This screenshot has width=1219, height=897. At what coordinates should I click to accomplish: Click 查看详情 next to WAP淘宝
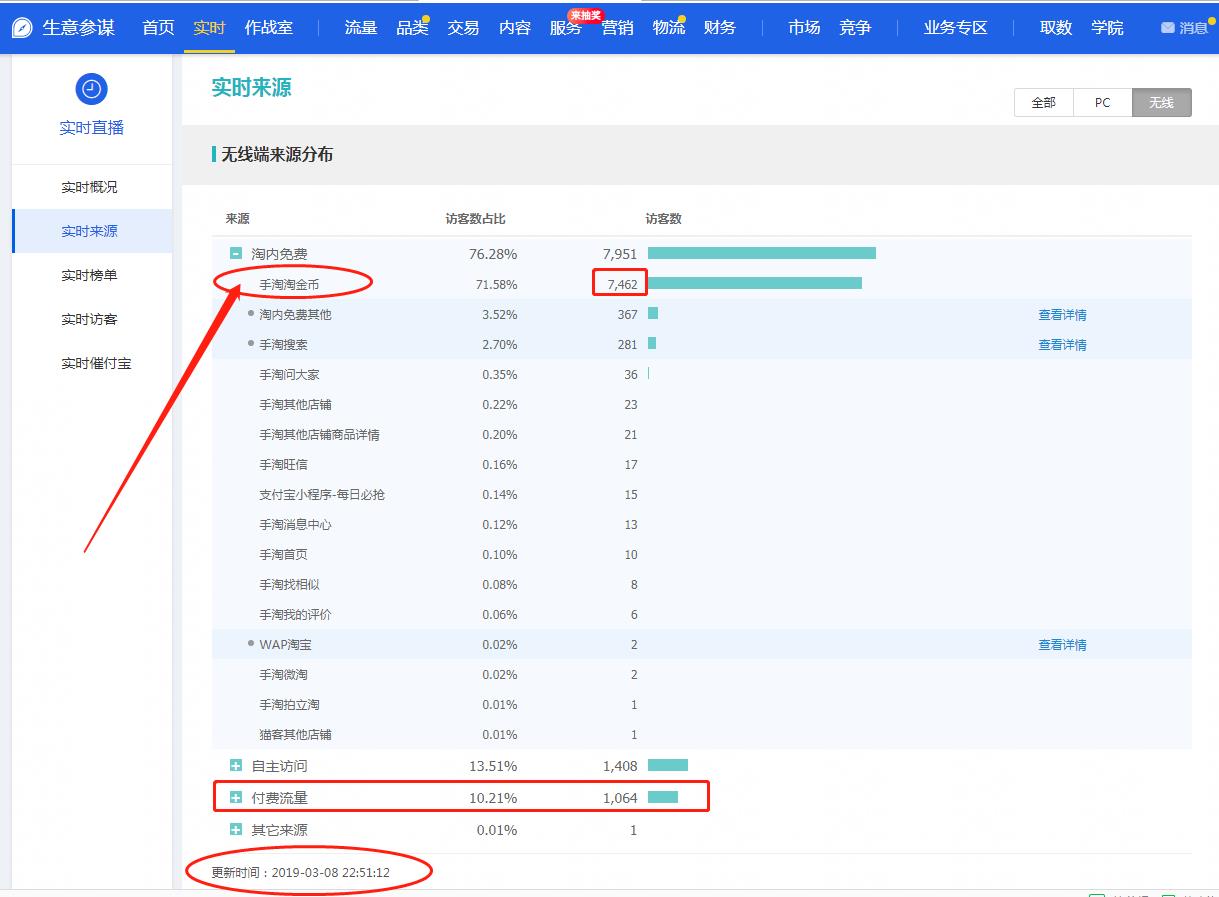coord(1062,644)
